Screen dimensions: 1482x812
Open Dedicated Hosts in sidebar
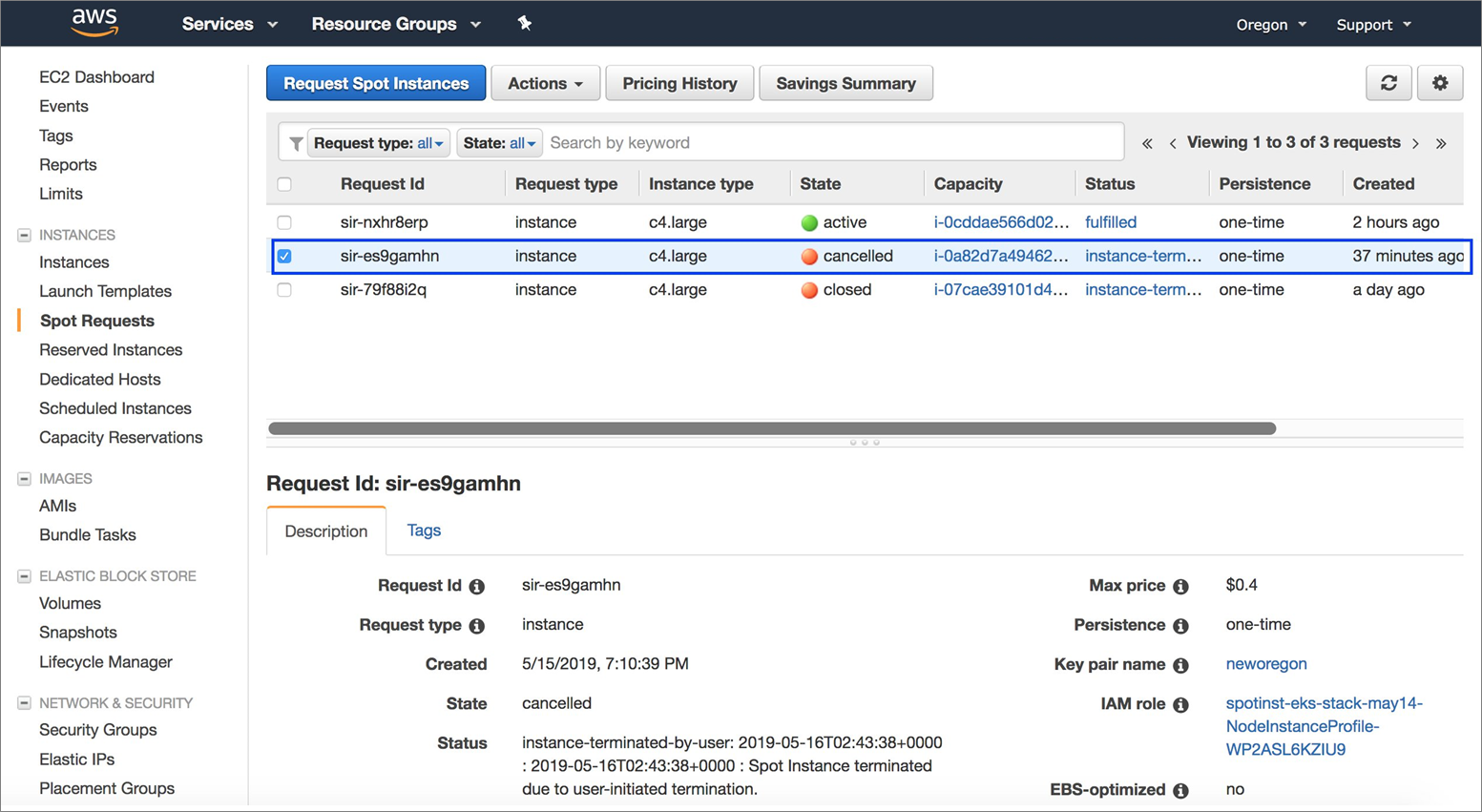pos(100,380)
